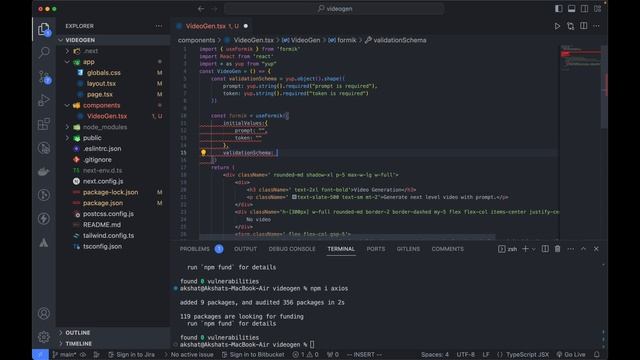The image size is (640, 360).
Task: Open tailwind.config.ts file
Action: coord(109,236)
